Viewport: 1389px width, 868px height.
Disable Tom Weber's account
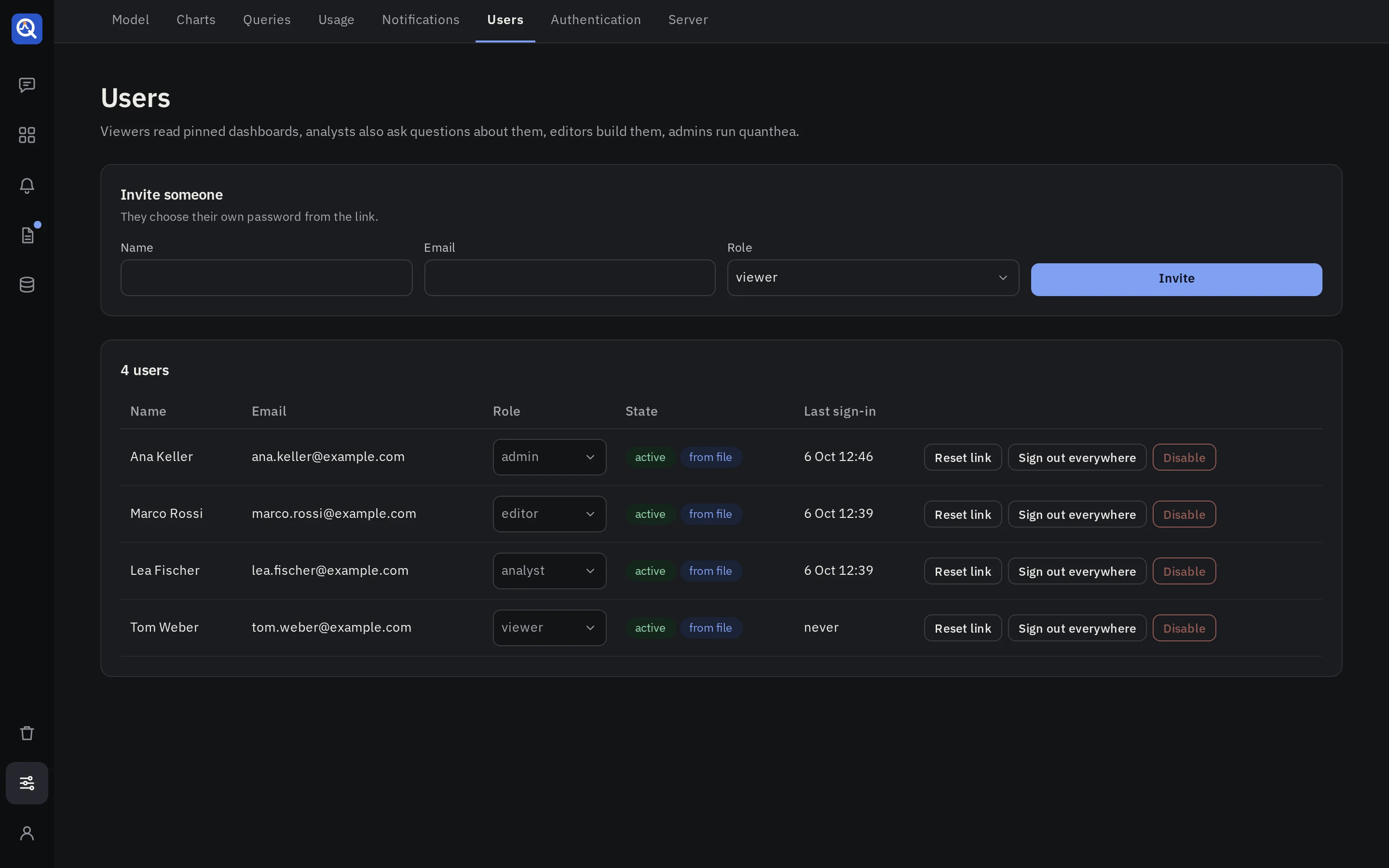click(x=1184, y=628)
